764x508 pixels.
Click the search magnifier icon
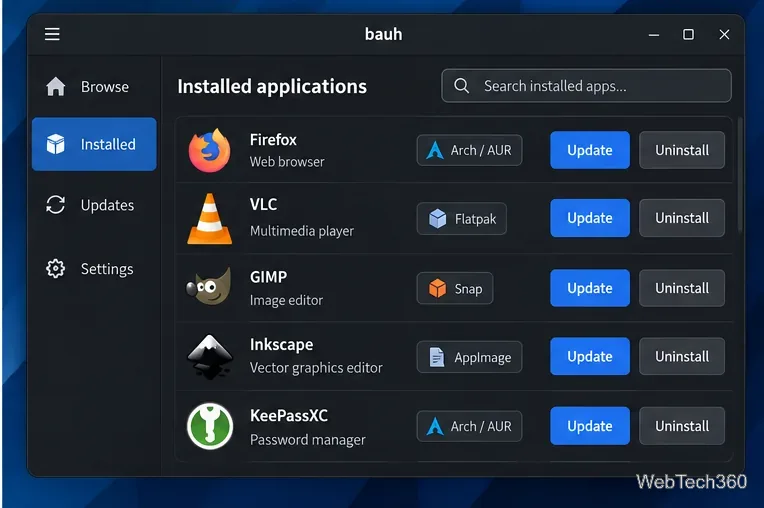pyautogui.click(x=461, y=86)
